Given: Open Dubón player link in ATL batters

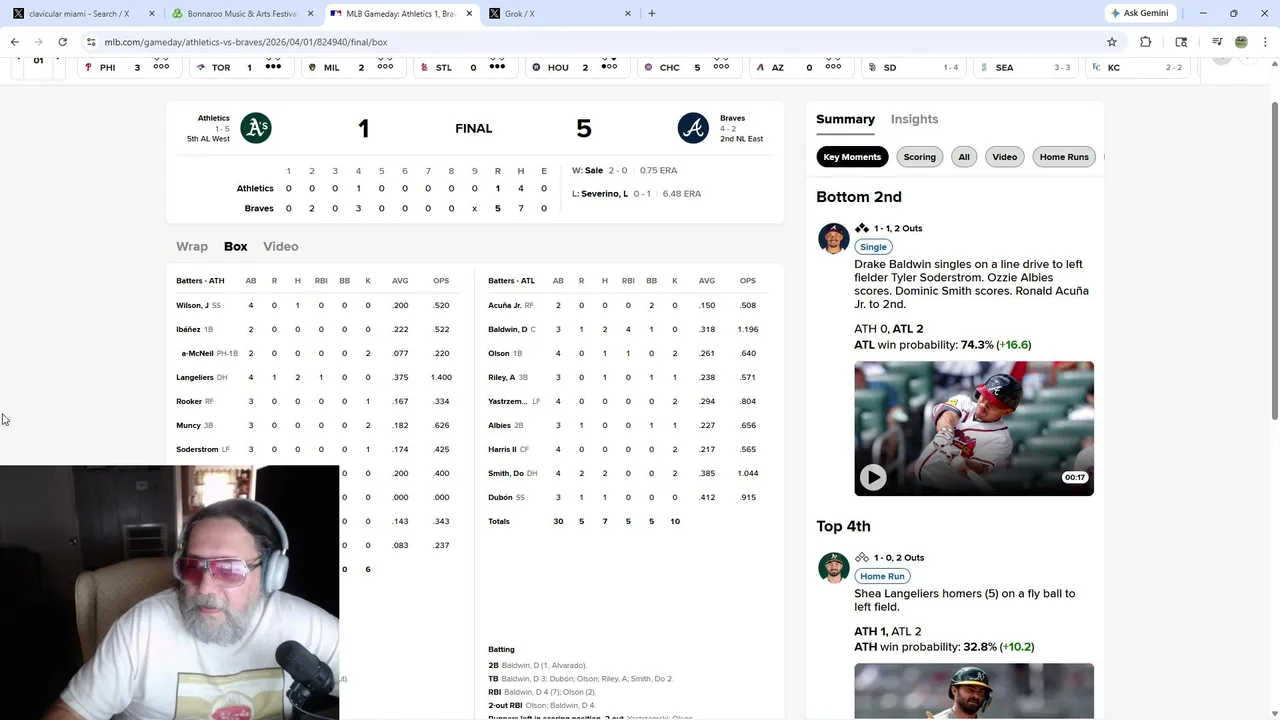Looking at the screenshot, I should (500, 497).
